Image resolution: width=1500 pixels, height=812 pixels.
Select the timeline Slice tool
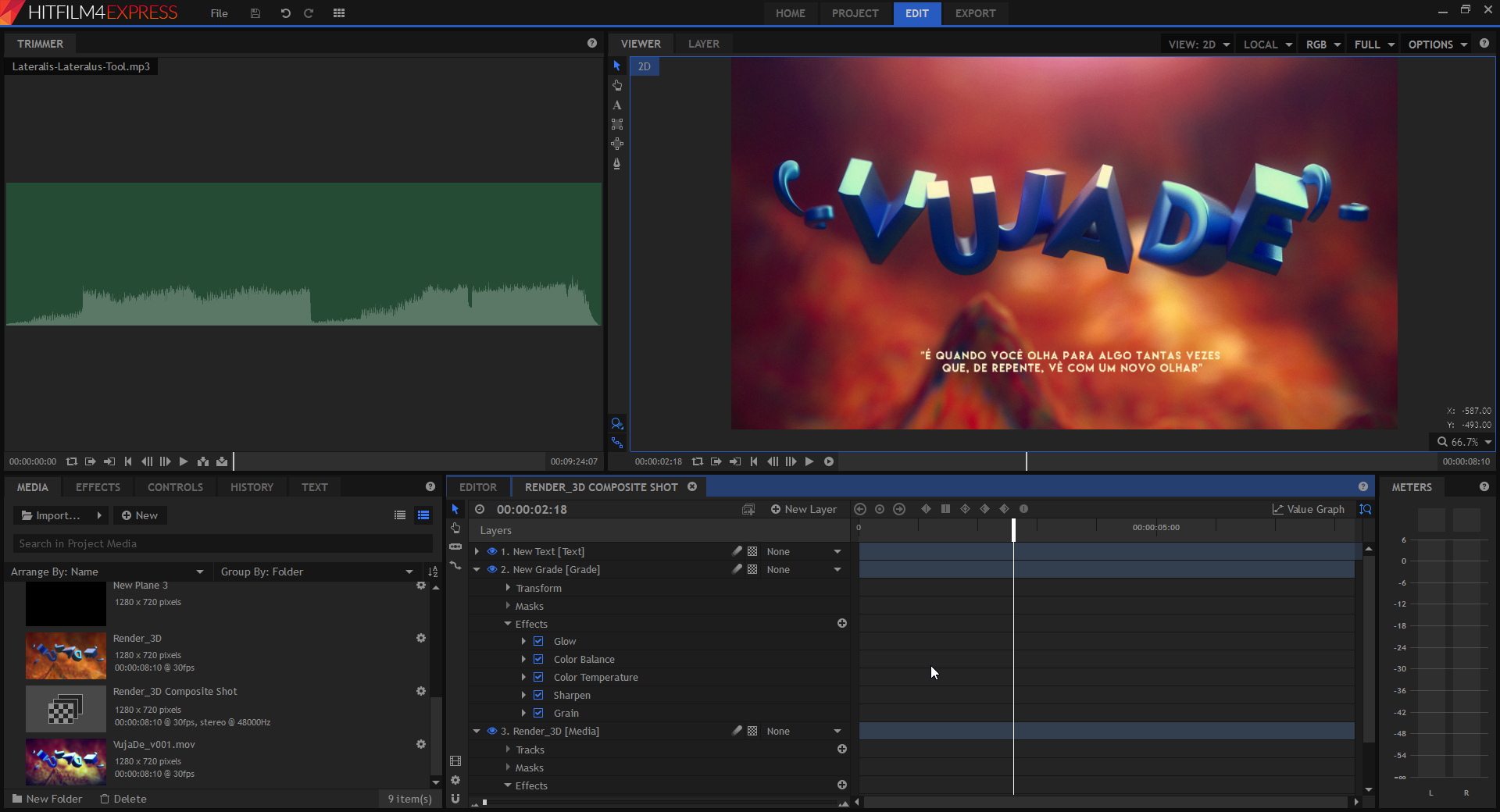pyautogui.click(x=455, y=547)
